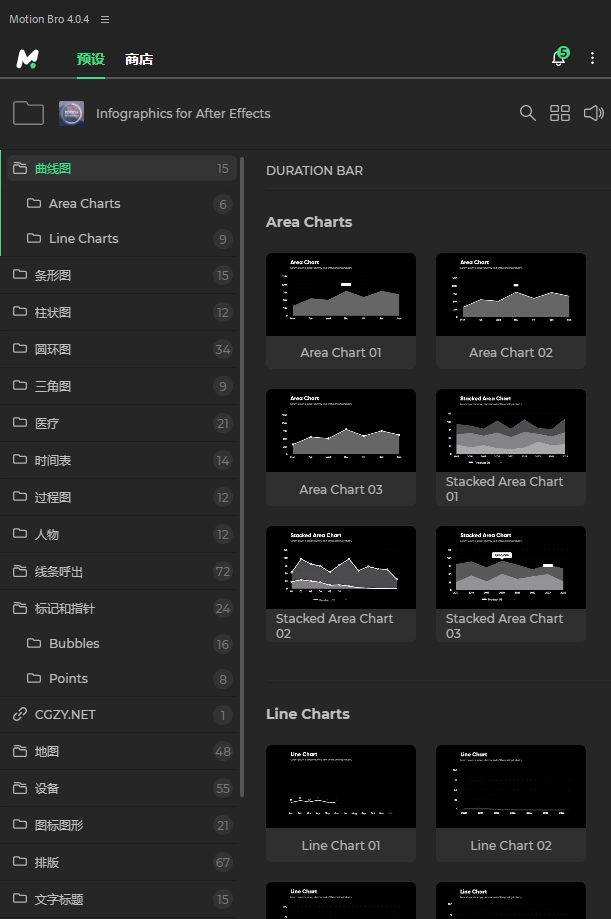Open the Motion Bro hamburger panel menu
This screenshot has height=919, width=611.
coord(105,19)
